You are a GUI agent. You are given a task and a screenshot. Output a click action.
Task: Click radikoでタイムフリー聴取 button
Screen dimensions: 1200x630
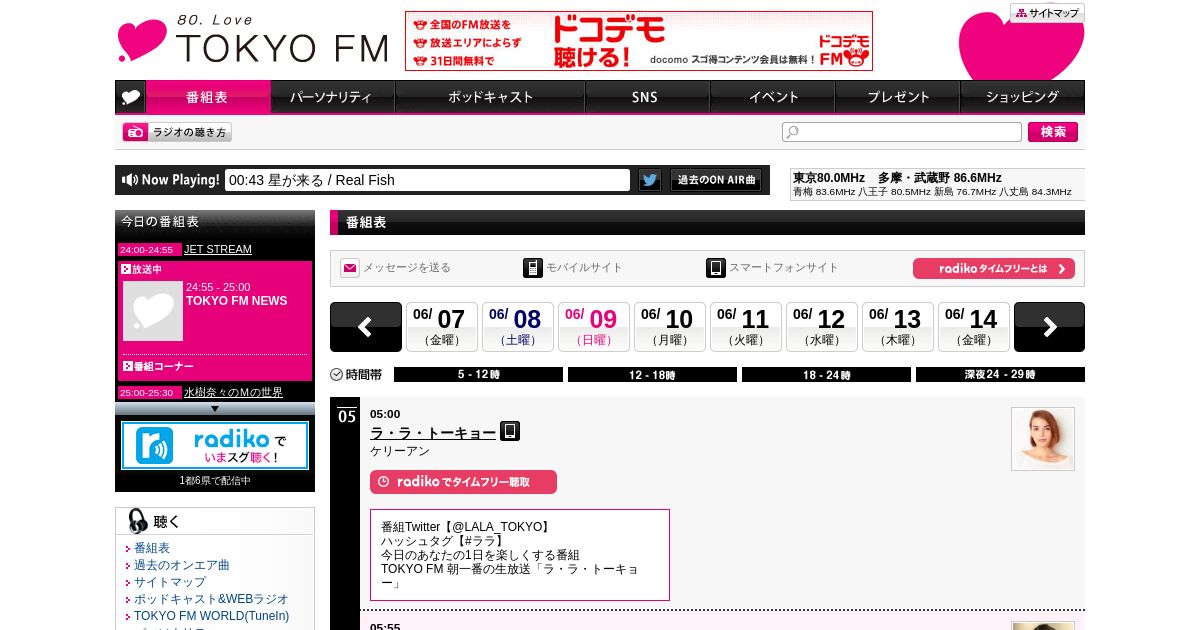(463, 482)
